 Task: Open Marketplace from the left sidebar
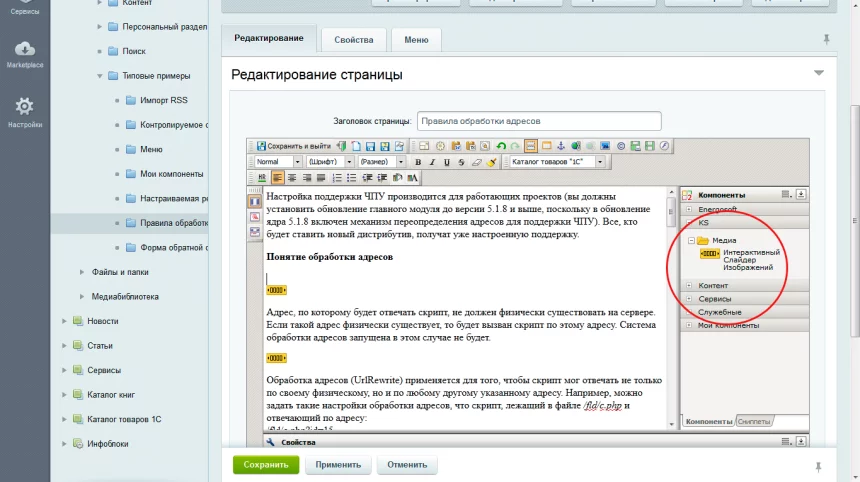[25, 54]
